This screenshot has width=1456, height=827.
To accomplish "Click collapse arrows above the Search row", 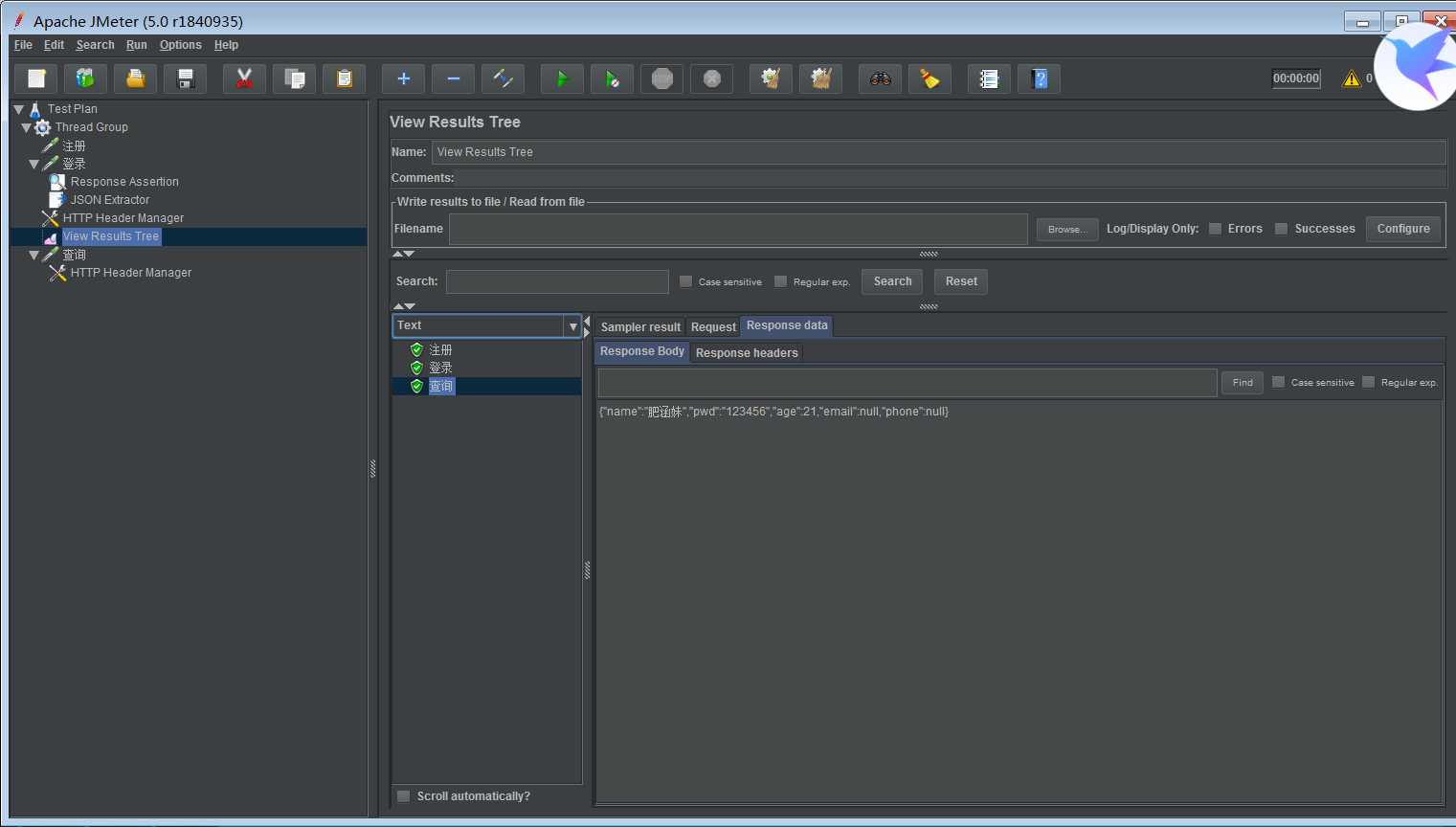I will click(x=403, y=254).
